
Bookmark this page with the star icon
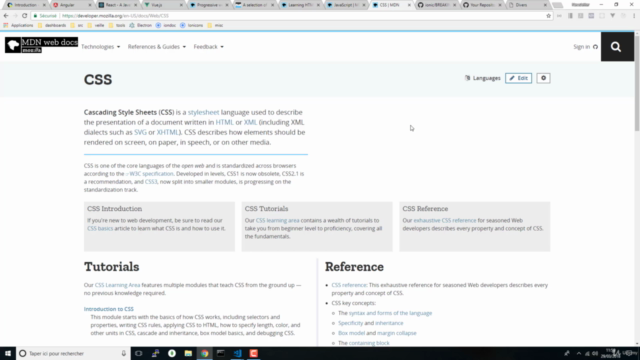tap(549, 16)
